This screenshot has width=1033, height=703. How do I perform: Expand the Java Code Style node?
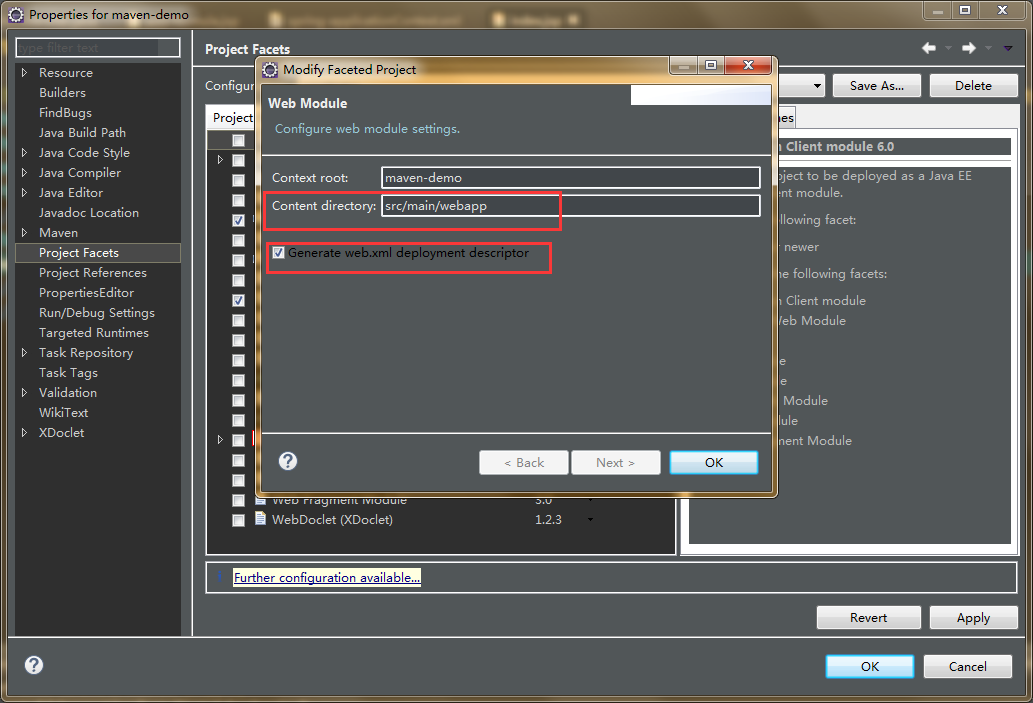[24, 152]
